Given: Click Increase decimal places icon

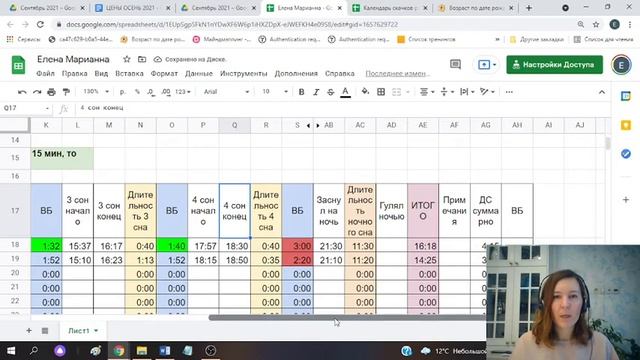Looking at the screenshot, I should (166, 92).
